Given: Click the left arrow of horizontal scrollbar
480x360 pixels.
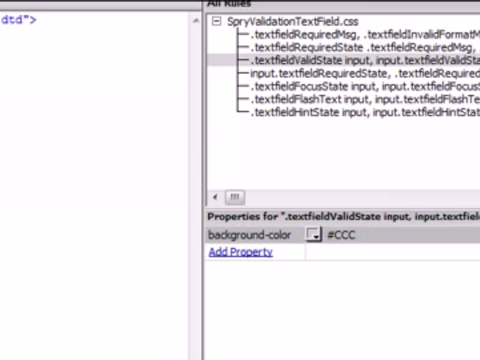Looking at the screenshot, I should pyautogui.click(x=215, y=197).
